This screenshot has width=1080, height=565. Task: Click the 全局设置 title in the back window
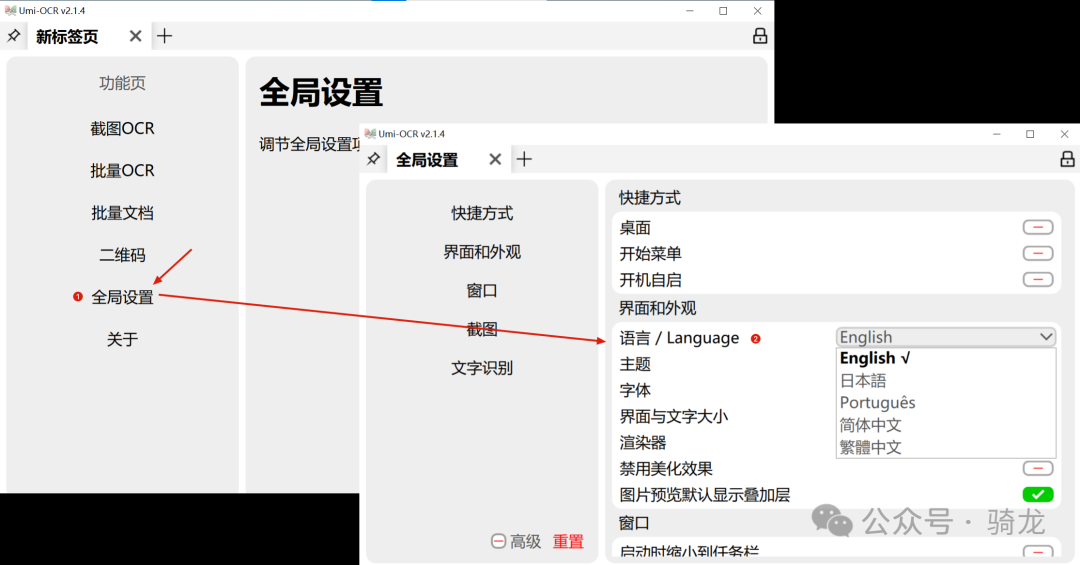pyautogui.click(x=321, y=92)
